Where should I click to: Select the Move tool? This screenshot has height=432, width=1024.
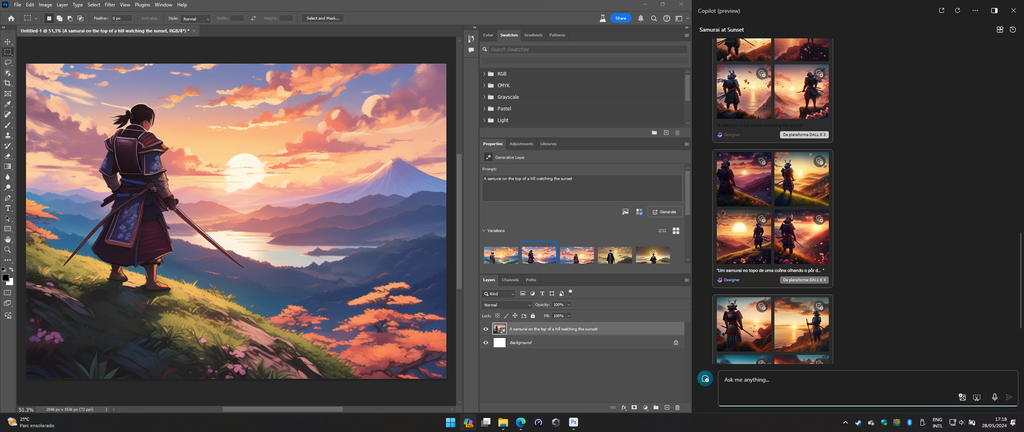(8, 41)
